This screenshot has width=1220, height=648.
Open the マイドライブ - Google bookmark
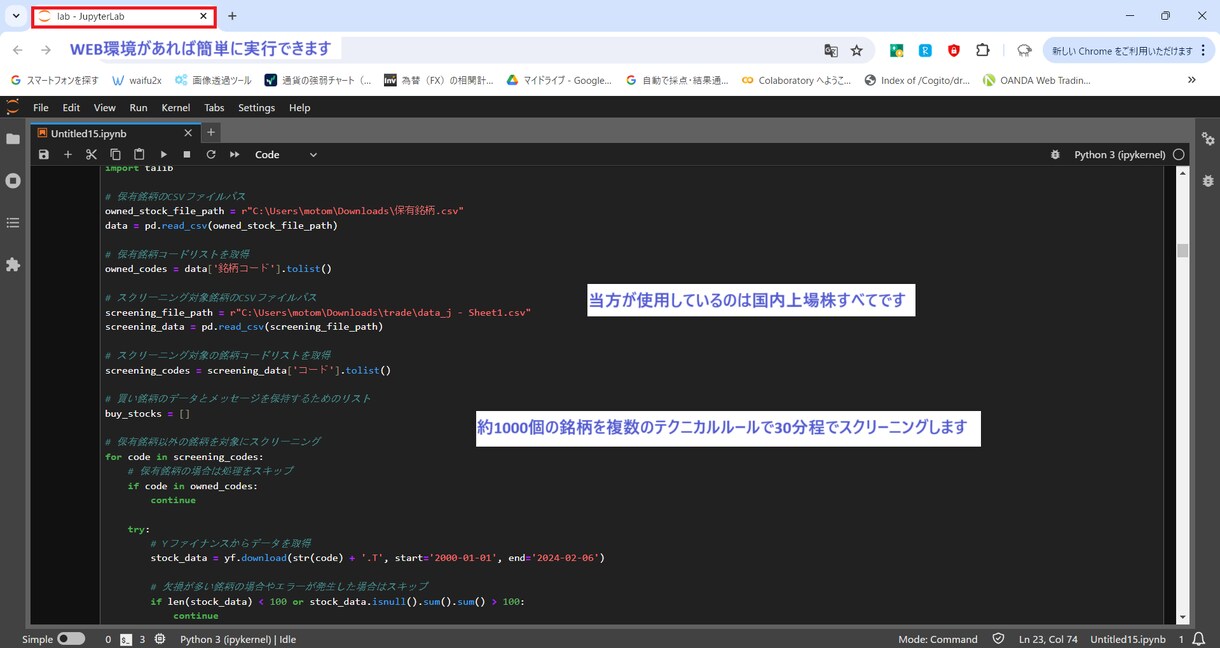(559, 80)
